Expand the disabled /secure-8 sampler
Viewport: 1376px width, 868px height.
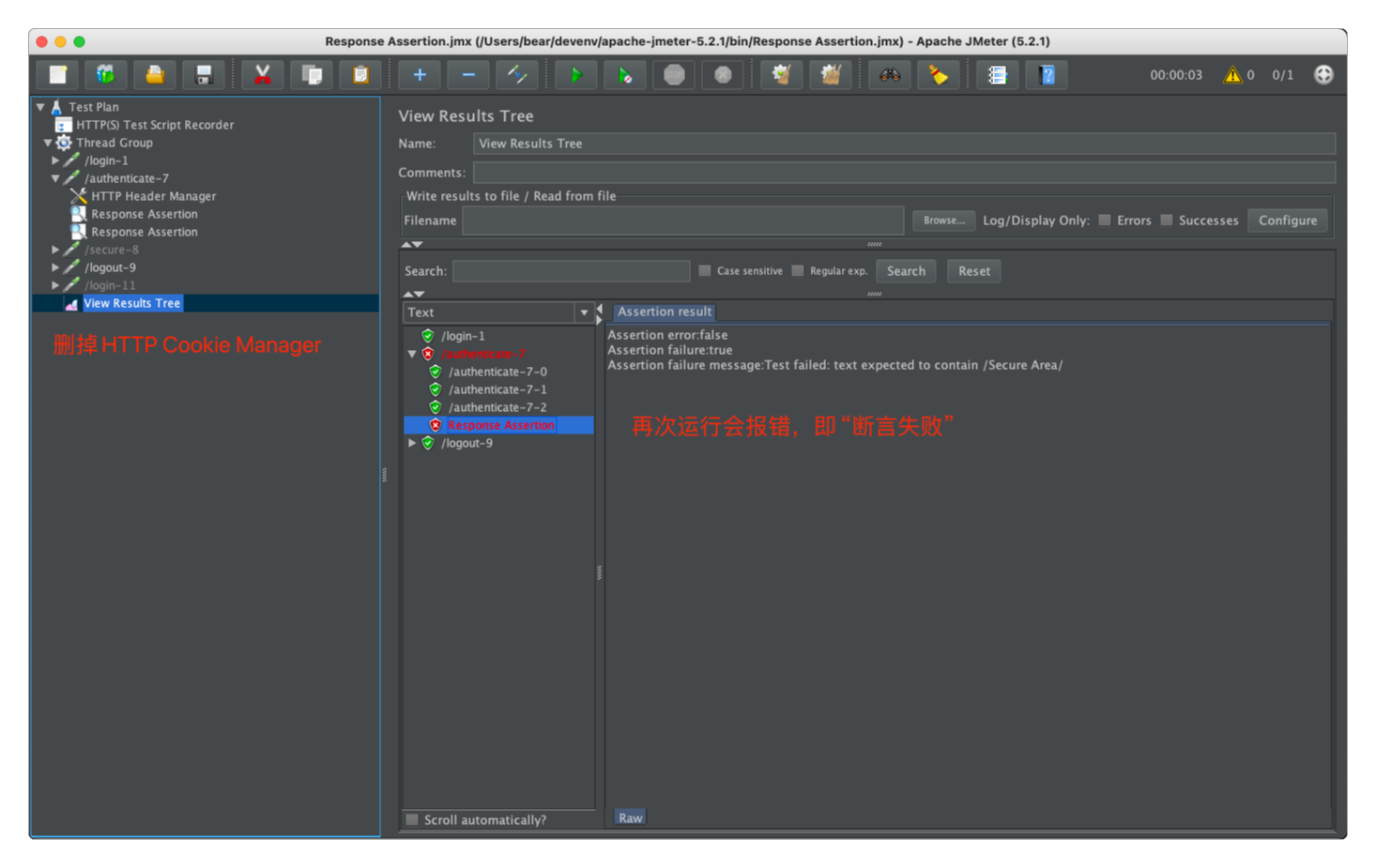(x=55, y=250)
